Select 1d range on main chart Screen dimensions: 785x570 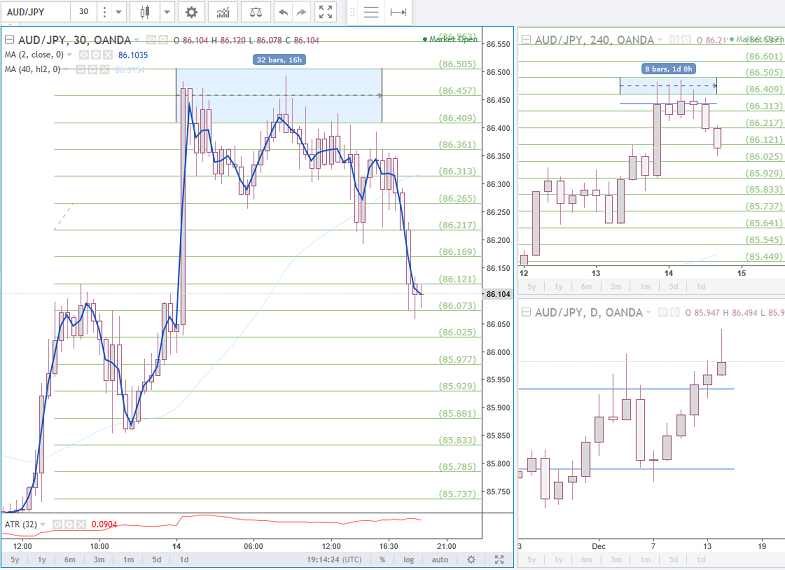184,559
